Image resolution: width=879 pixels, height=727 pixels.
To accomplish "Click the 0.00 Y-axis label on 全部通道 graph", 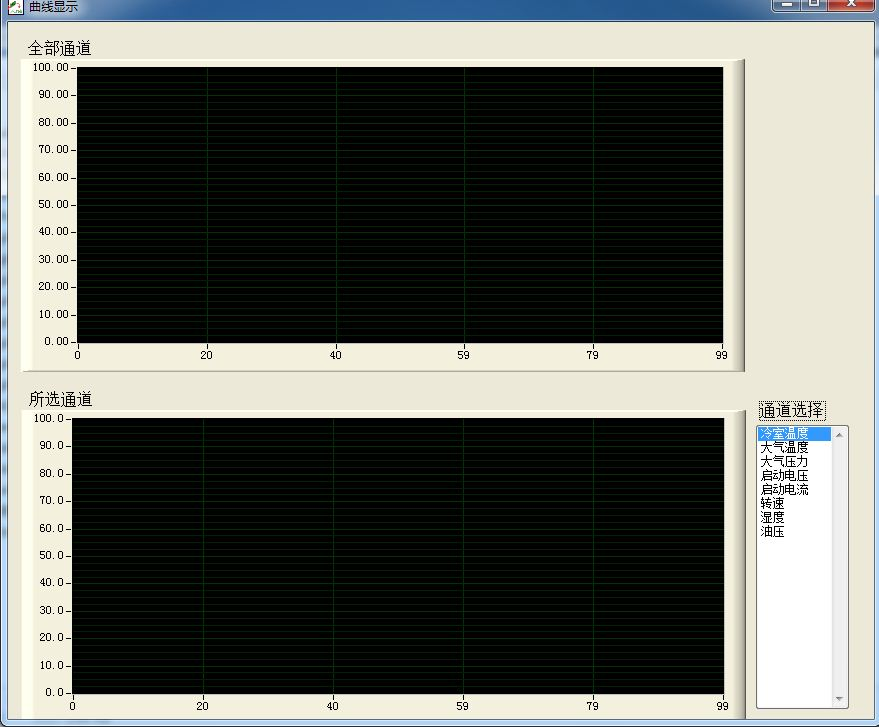I will click(56, 341).
